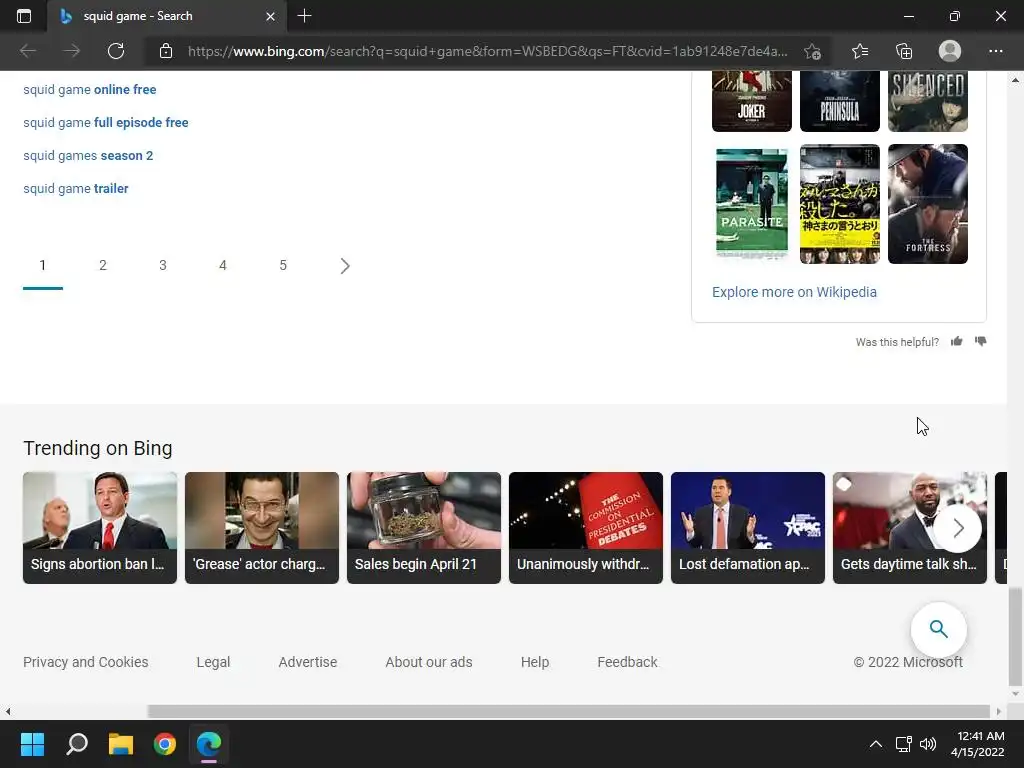Open the Collections panel
Viewport: 1024px width, 768px height.
[x=904, y=51]
